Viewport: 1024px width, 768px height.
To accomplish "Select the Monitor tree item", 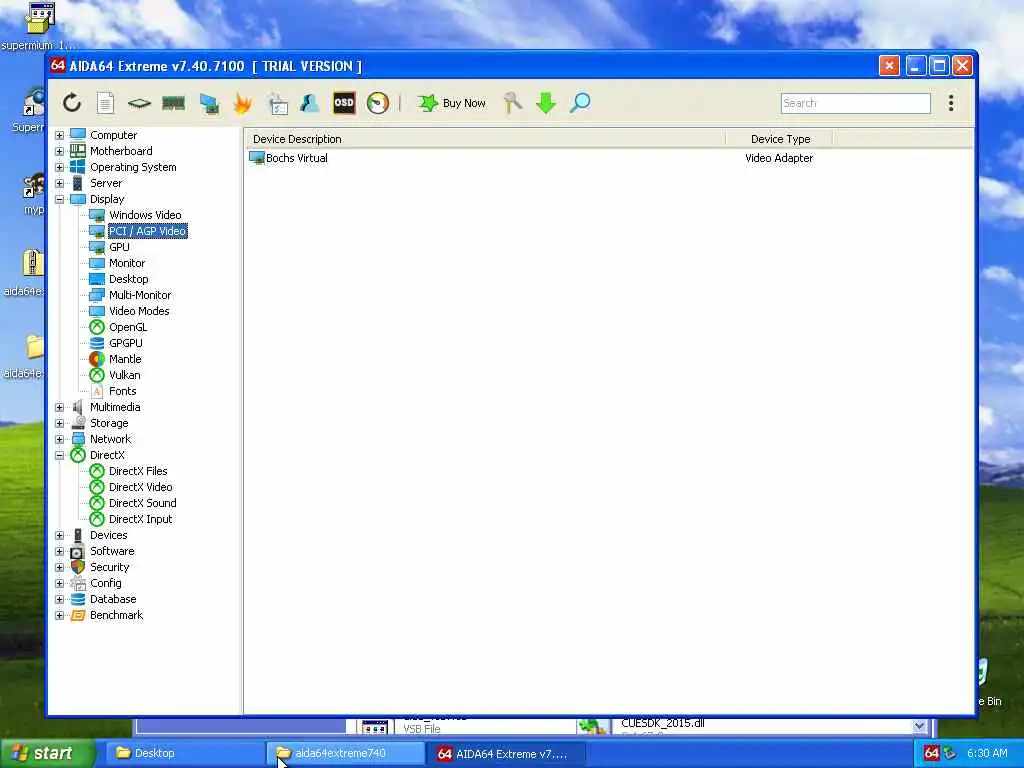I will coord(127,263).
